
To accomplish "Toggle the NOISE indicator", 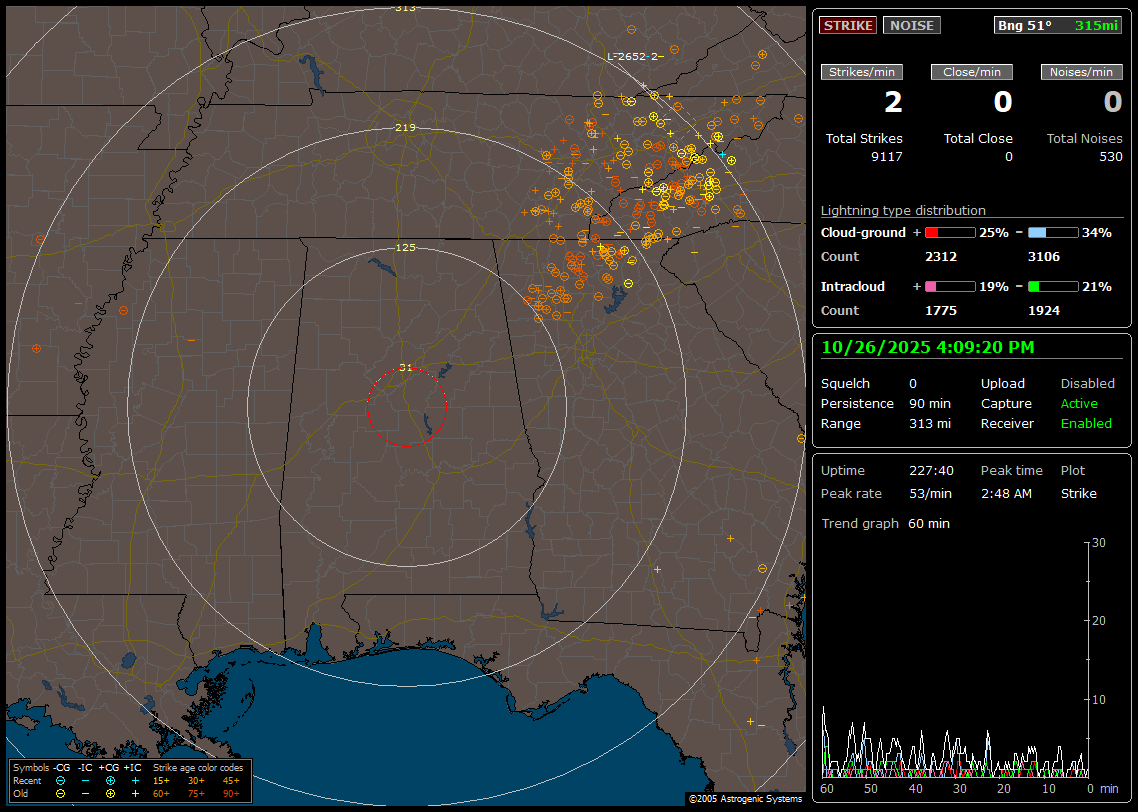I will coord(911,25).
